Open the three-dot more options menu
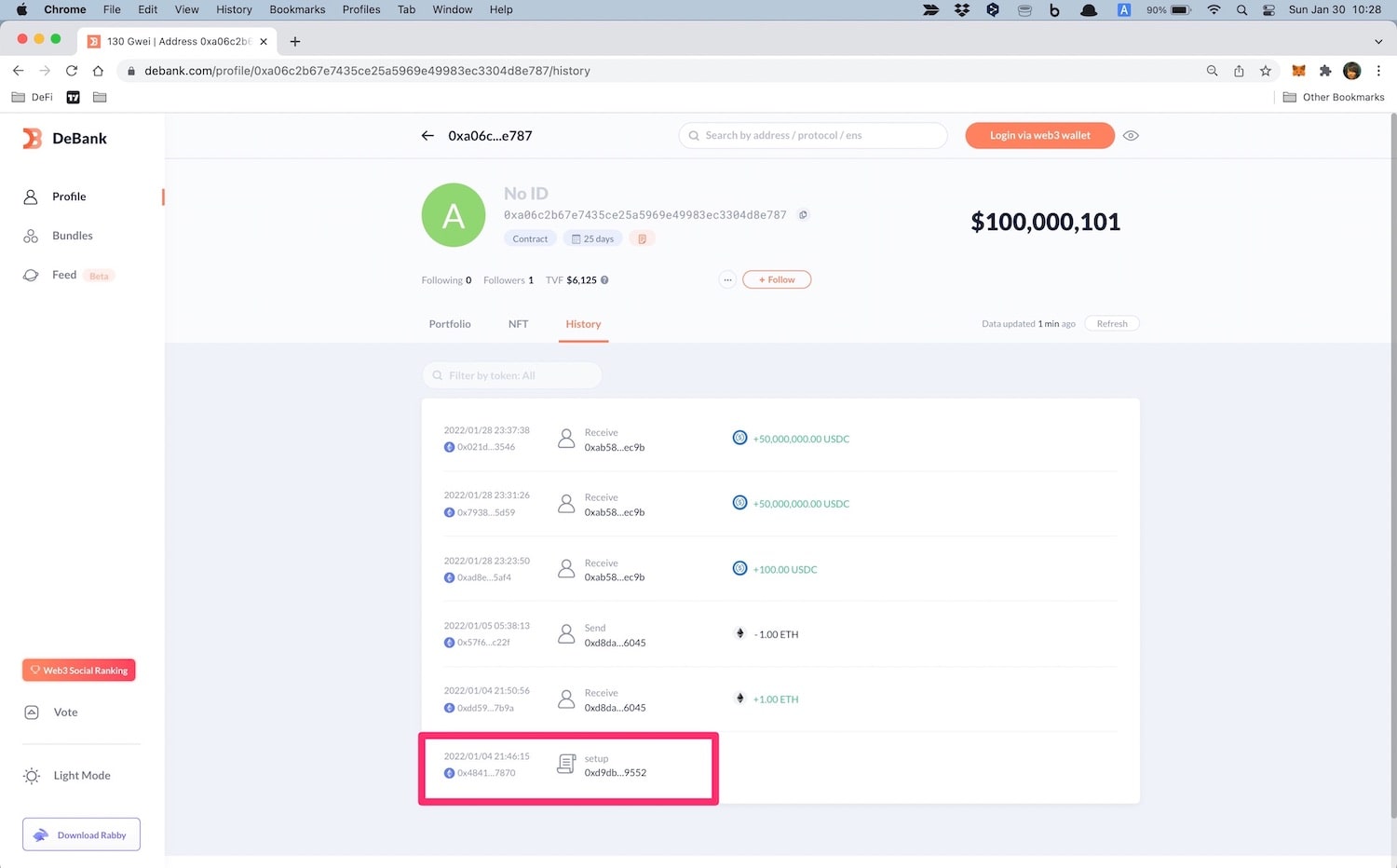Viewport: 1397px width, 868px height. pyautogui.click(x=727, y=280)
